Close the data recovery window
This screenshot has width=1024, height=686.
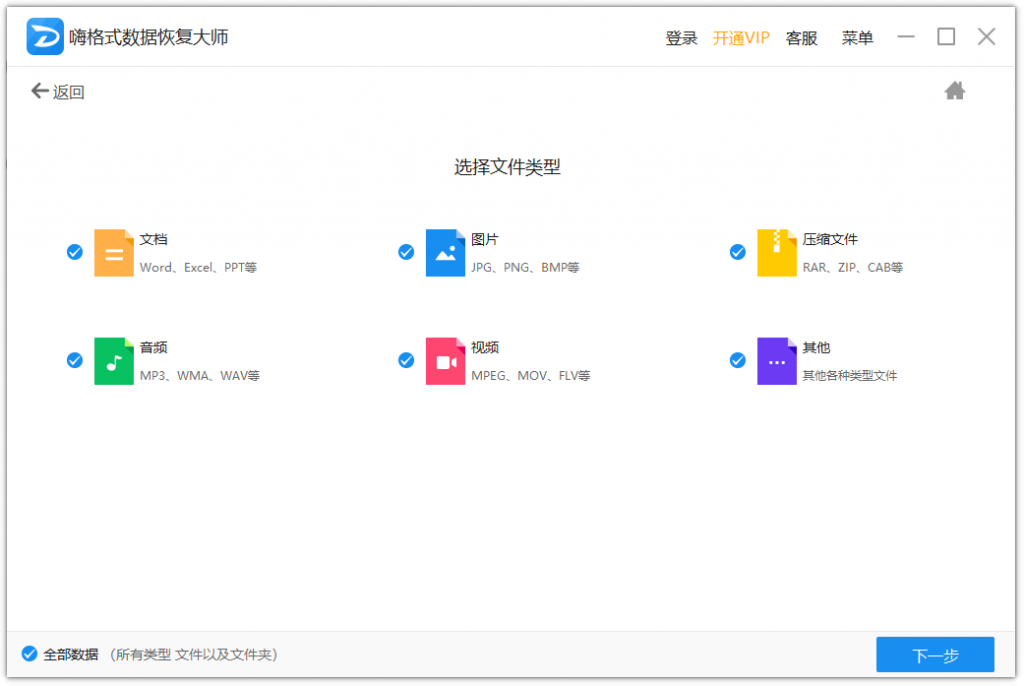tap(986, 37)
